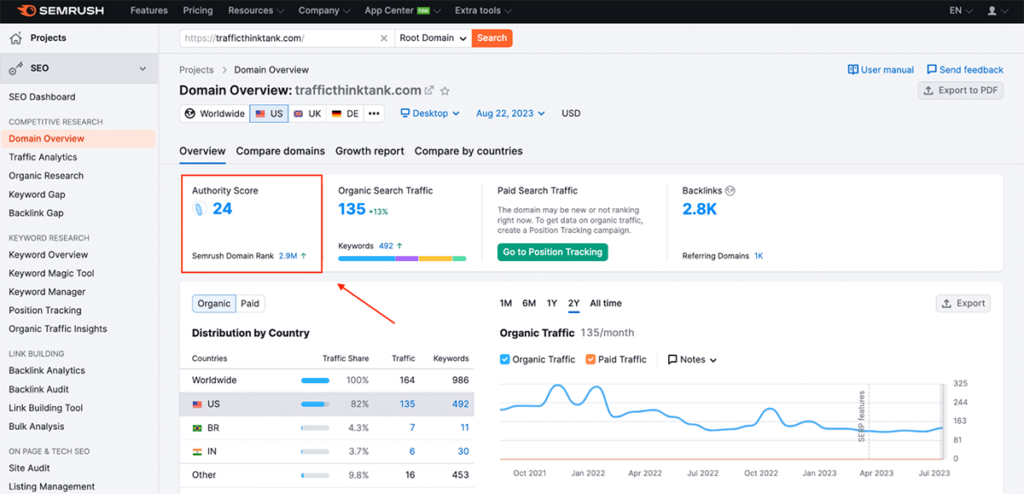Viewport: 1024px width, 494px height.
Task: Open the Desktop device dropdown
Action: (x=430, y=114)
